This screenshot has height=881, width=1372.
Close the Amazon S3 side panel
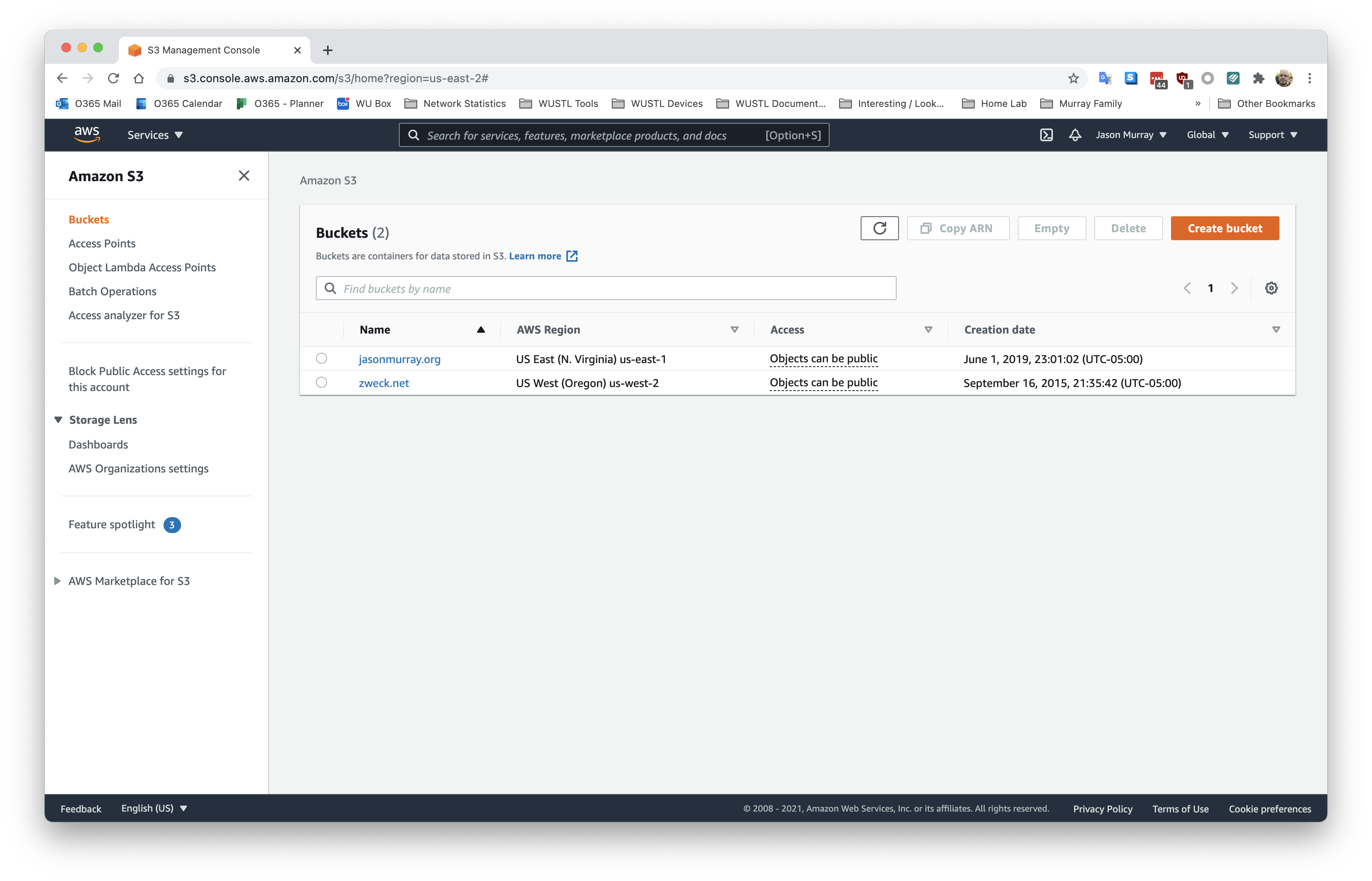pyautogui.click(x=244, y=176)
